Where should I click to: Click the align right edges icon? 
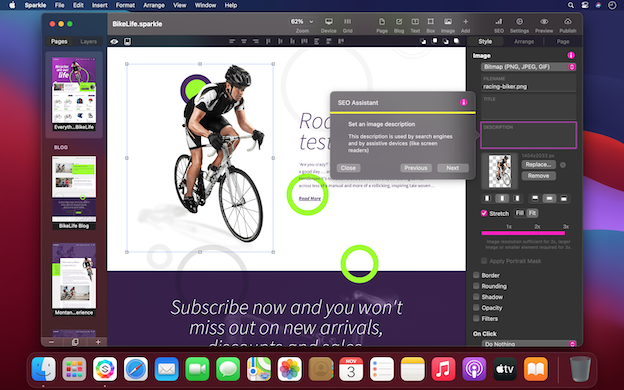255,41
